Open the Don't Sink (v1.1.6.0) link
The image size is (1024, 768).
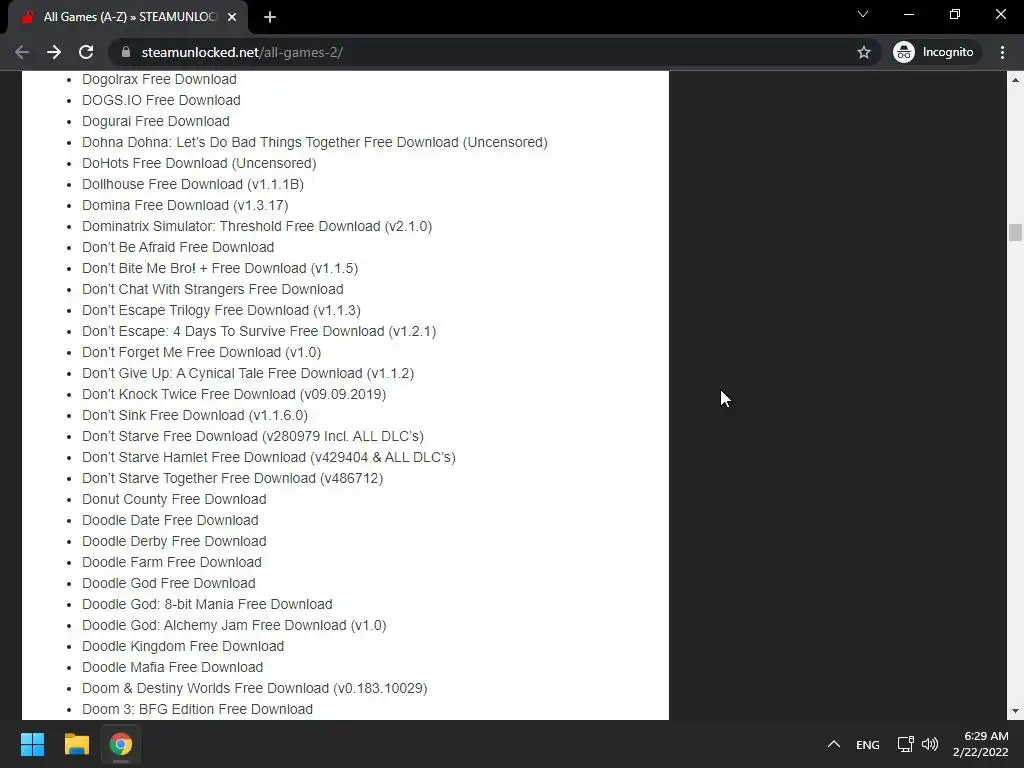click(x=195, y=415)
